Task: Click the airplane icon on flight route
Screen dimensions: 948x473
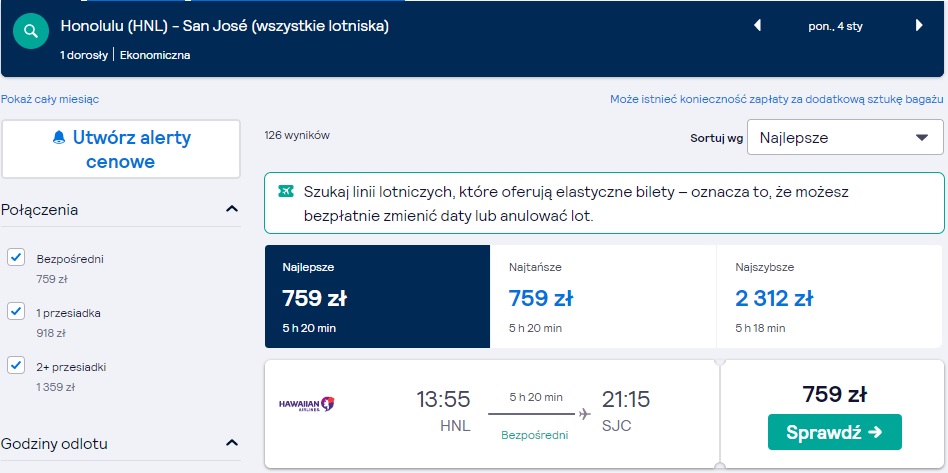Action: point(584,414)
